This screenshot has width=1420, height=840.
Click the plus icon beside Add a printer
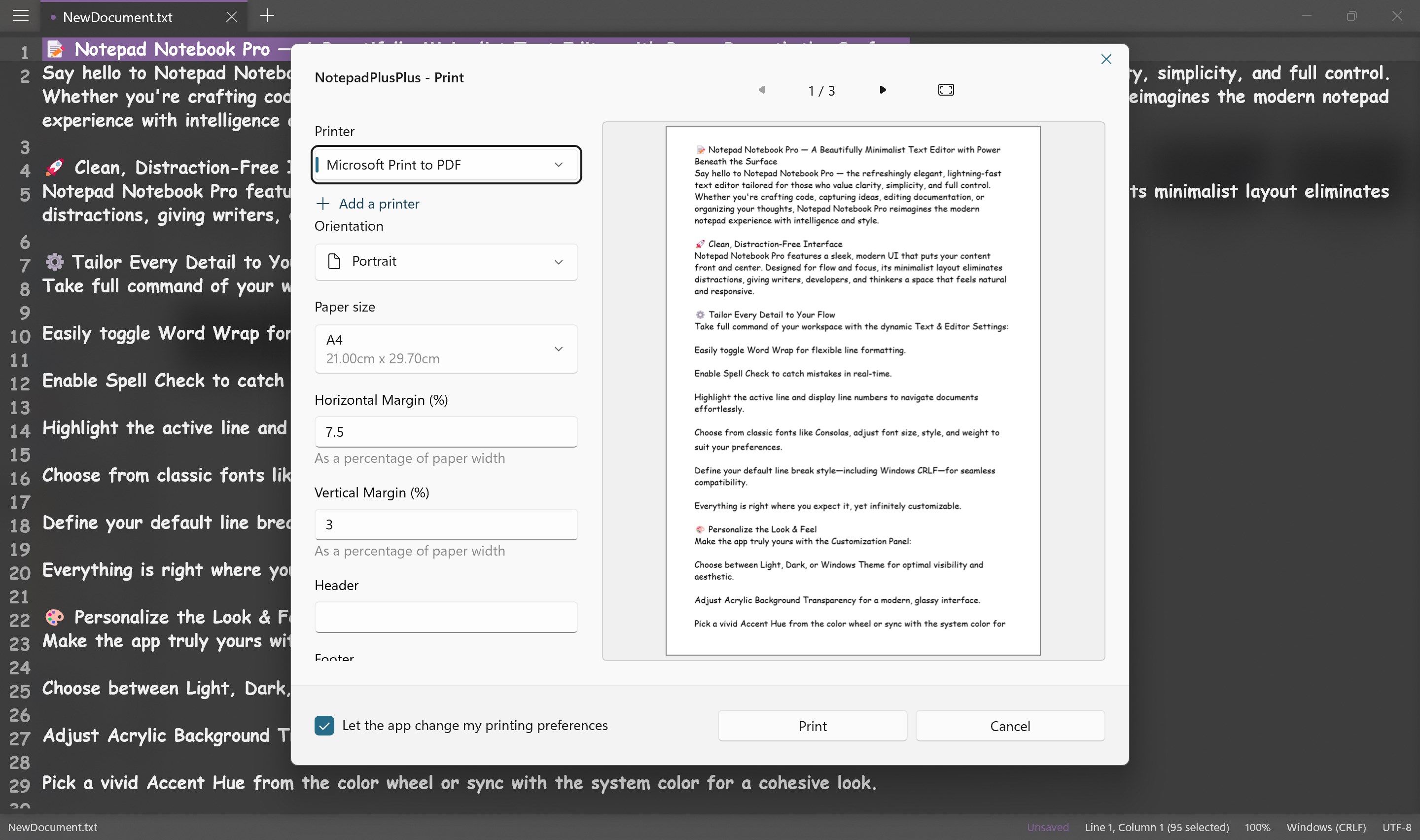322,204
